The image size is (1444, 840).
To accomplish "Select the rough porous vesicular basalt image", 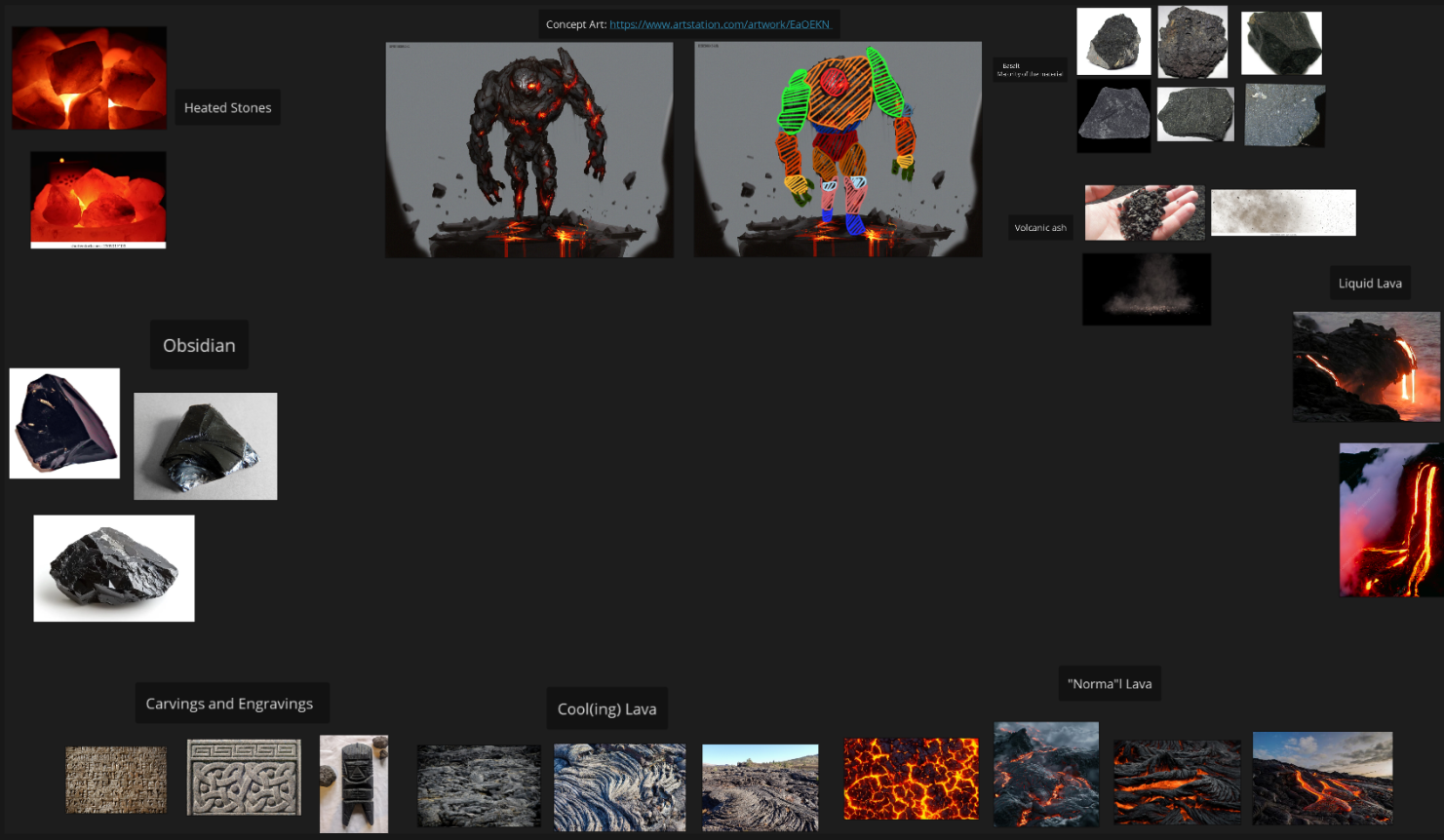I will (x=1192, y=41).
